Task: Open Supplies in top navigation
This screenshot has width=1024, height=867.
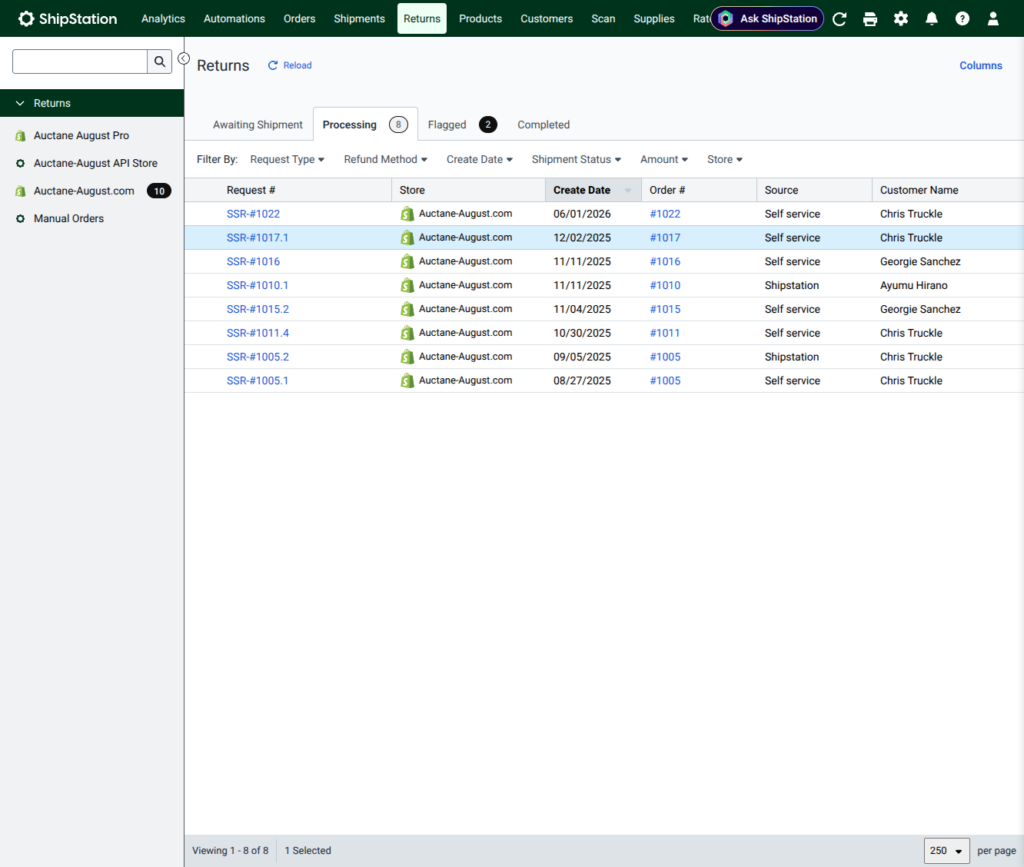Action: [x=654, y=18]
